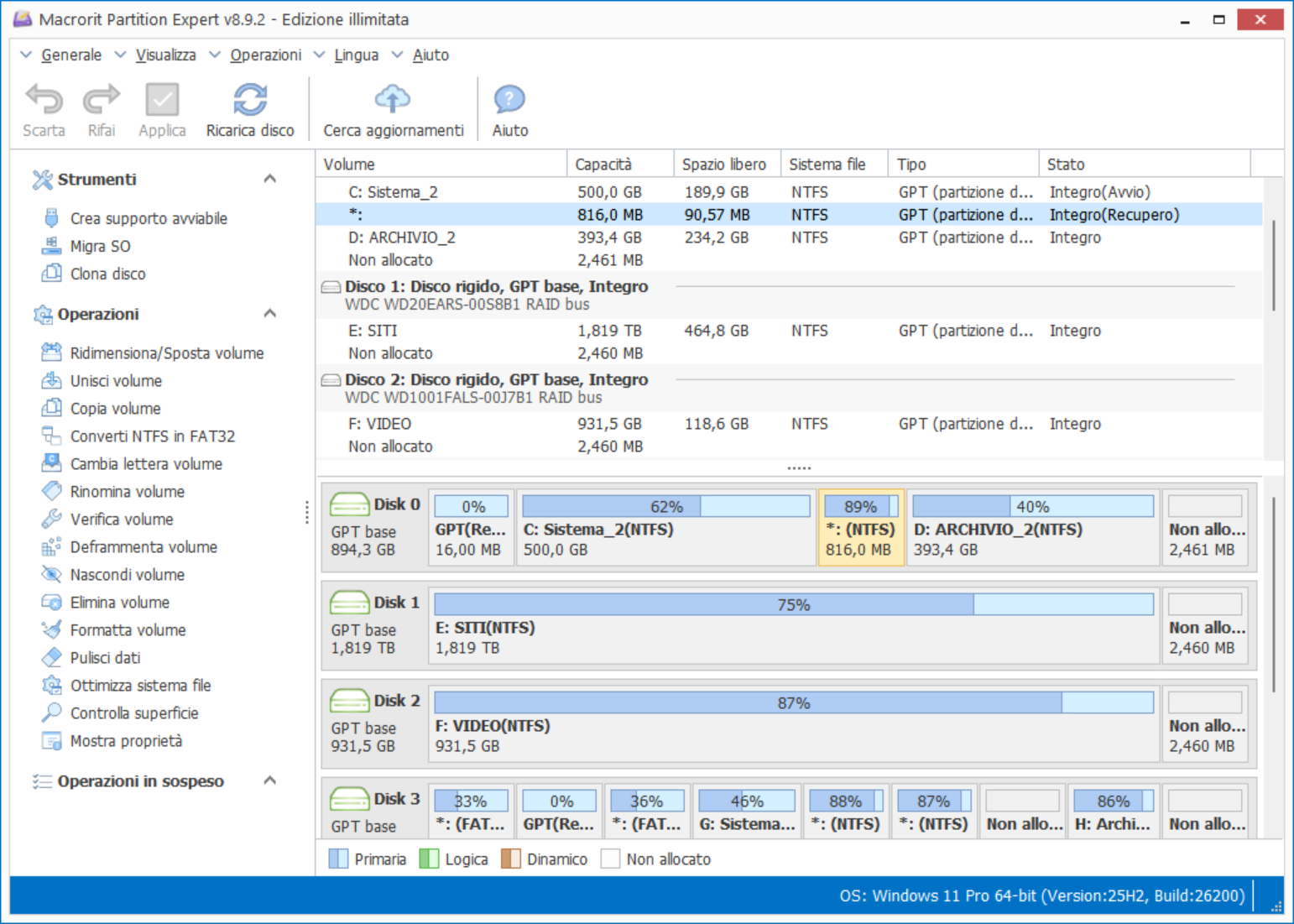Viewport: 1294px width, 924px height.
Task: Click the Mostra proprietà icon
Action: tap(51, 740)
